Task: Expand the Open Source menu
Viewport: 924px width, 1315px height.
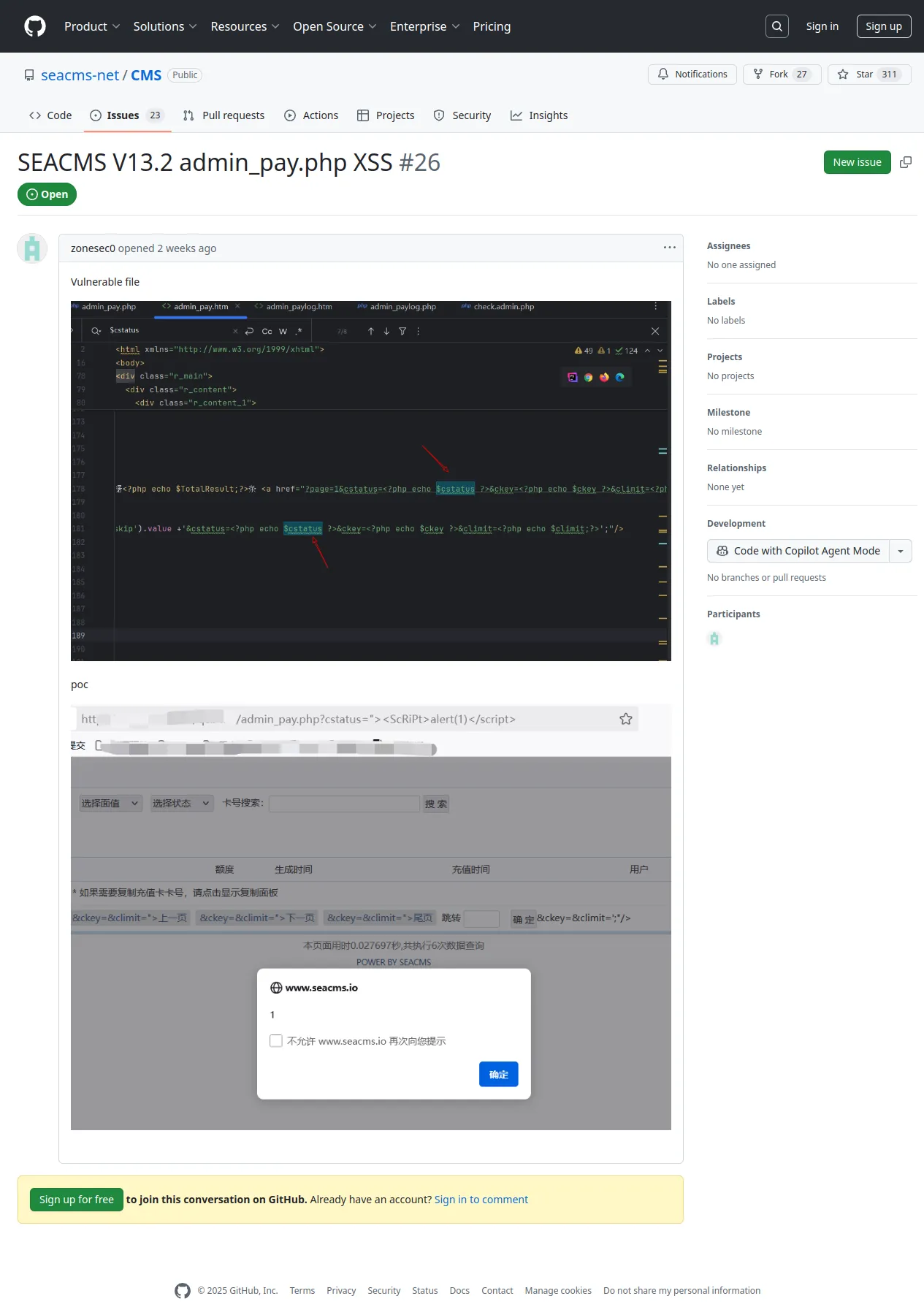Action: point(335,26)
